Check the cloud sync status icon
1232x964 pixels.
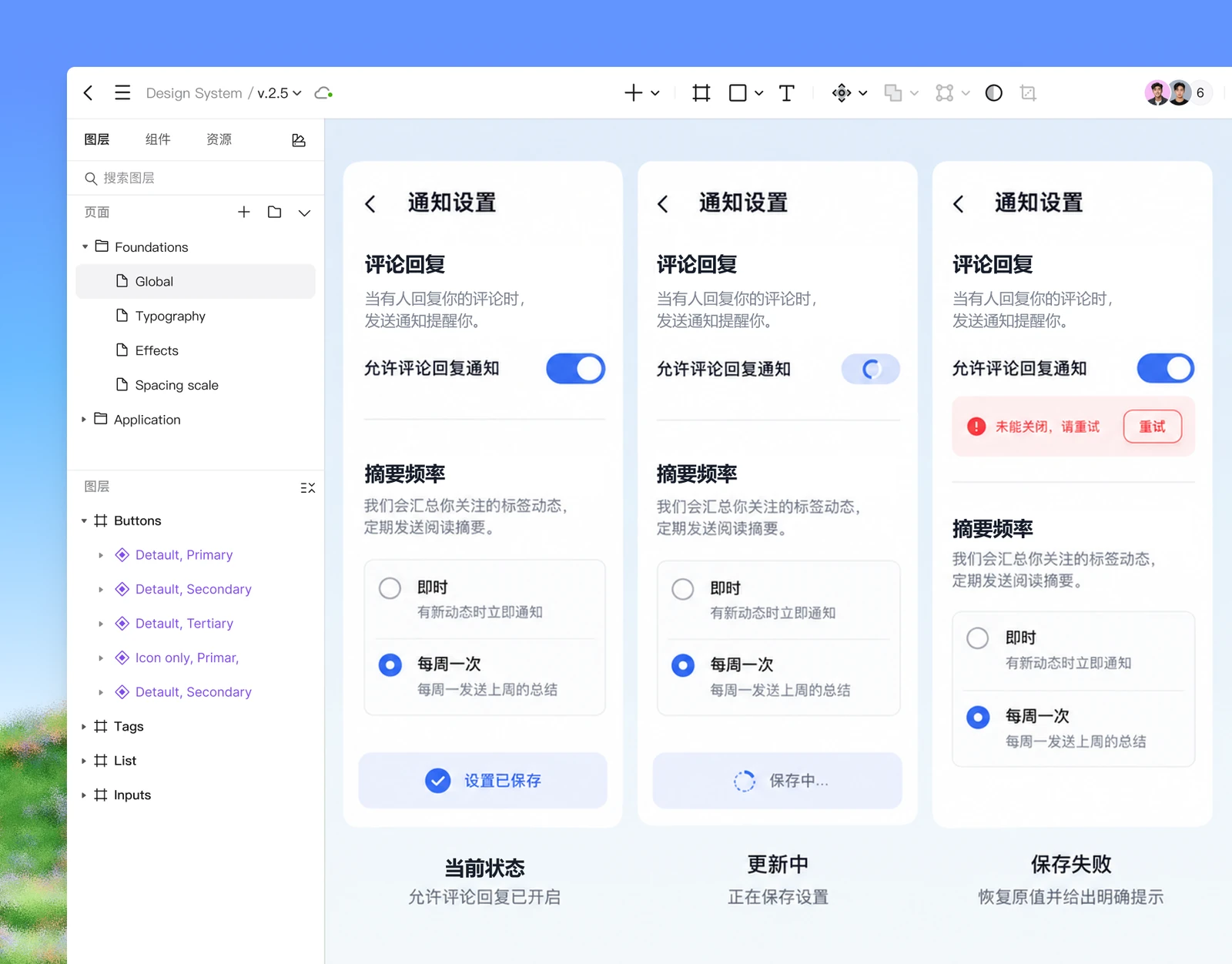323,93
